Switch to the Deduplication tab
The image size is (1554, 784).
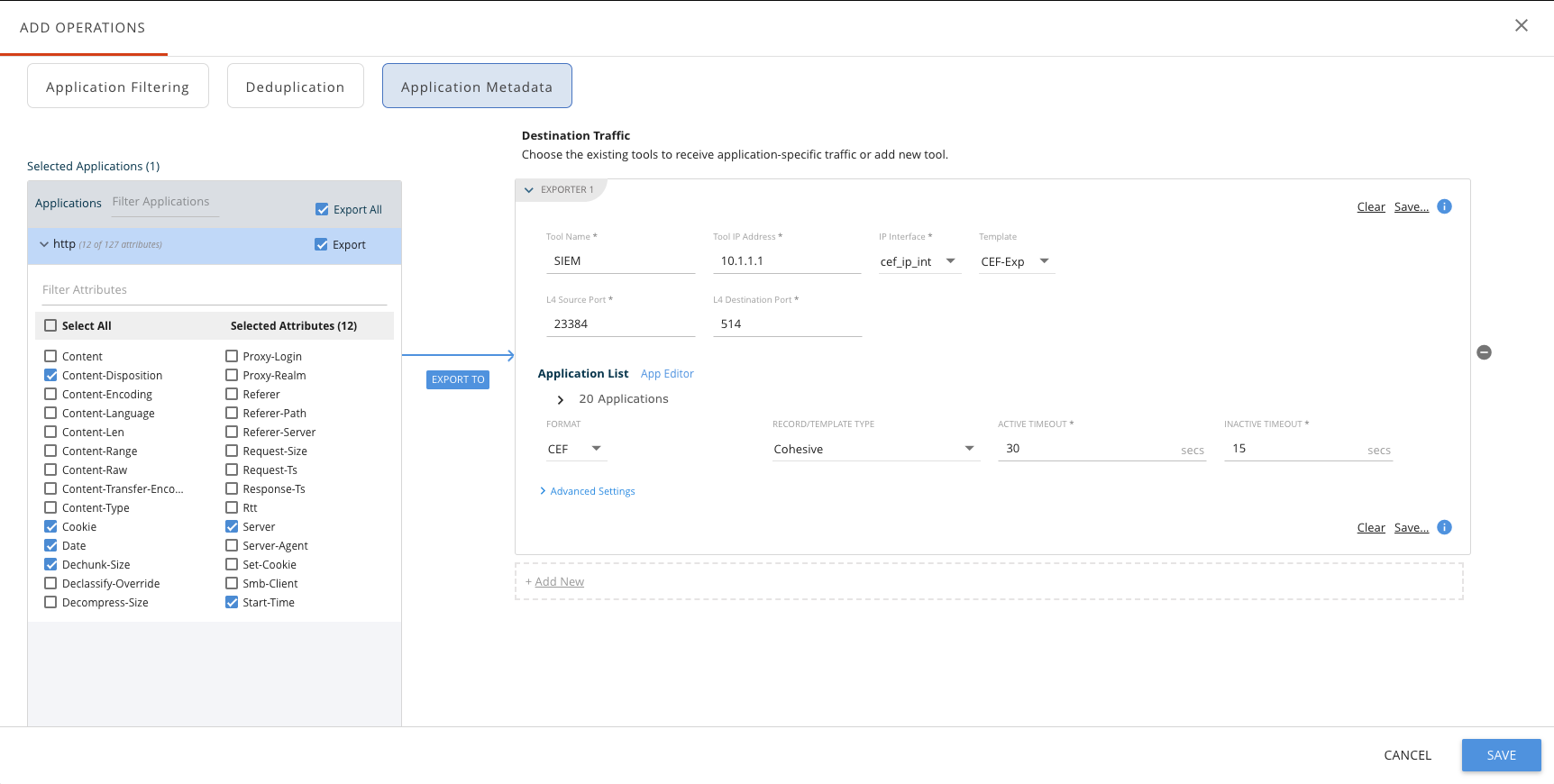(296, 86)
